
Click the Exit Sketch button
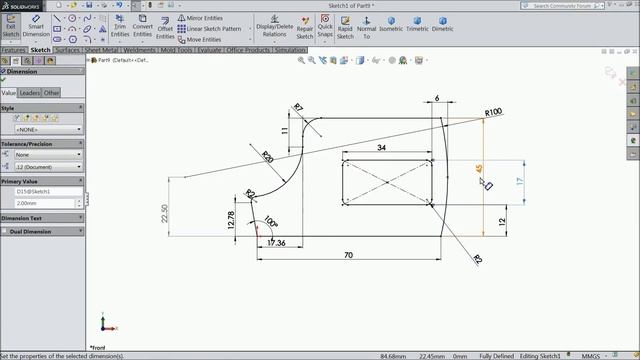[x=11, y=27]
